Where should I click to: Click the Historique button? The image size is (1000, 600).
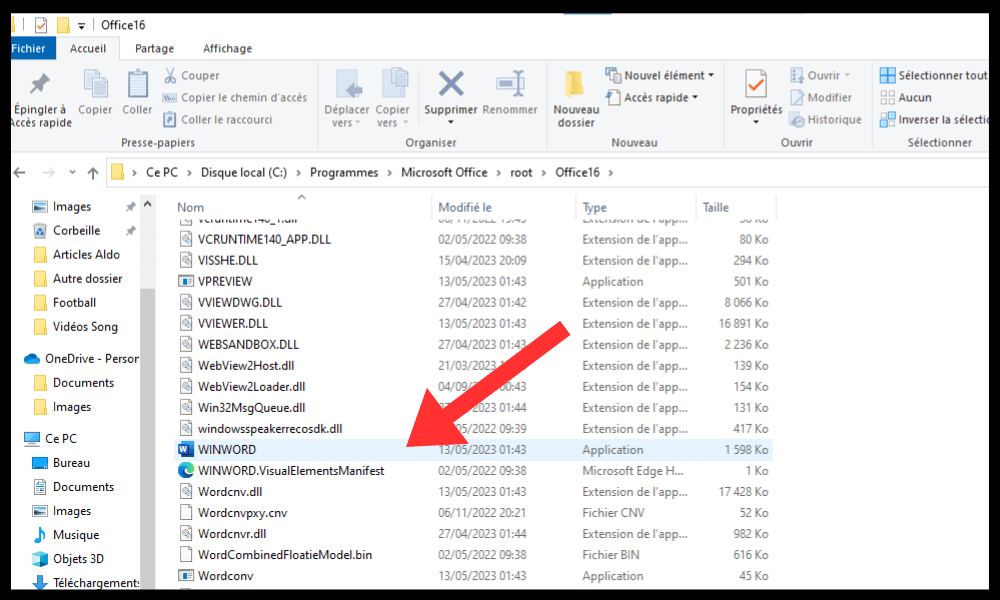(x=825, y=119)
